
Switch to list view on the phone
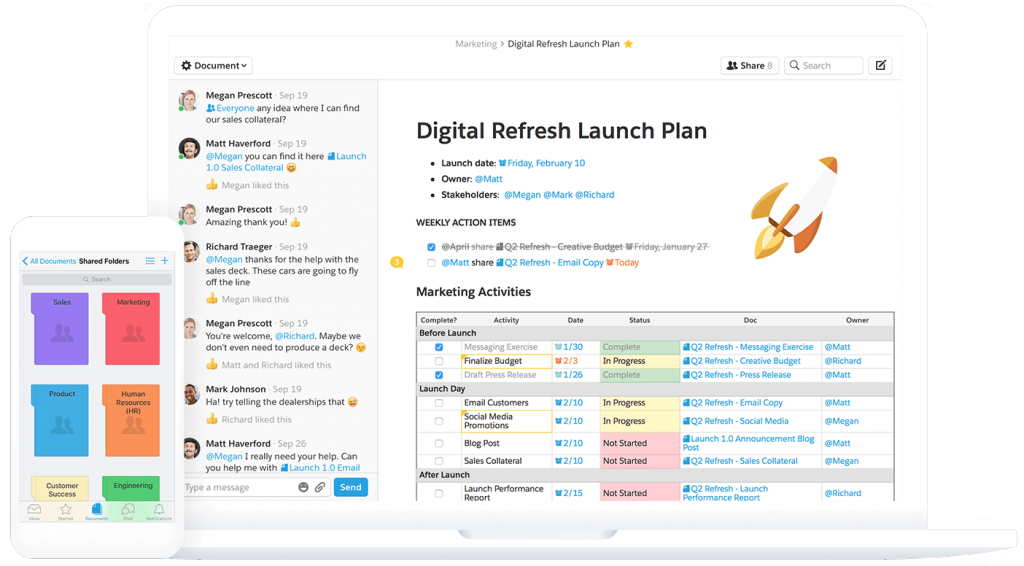(150, 261)
